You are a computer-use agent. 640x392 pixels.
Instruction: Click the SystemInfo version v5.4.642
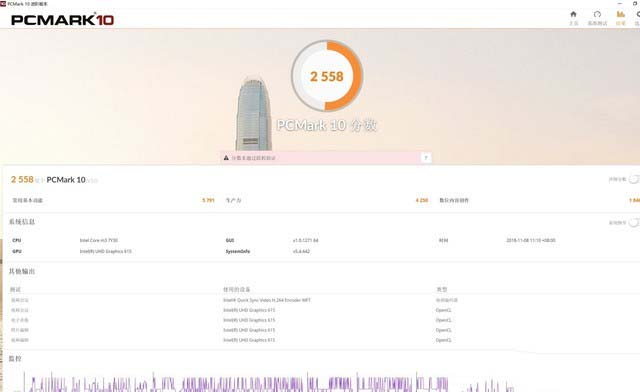(301, 251)
